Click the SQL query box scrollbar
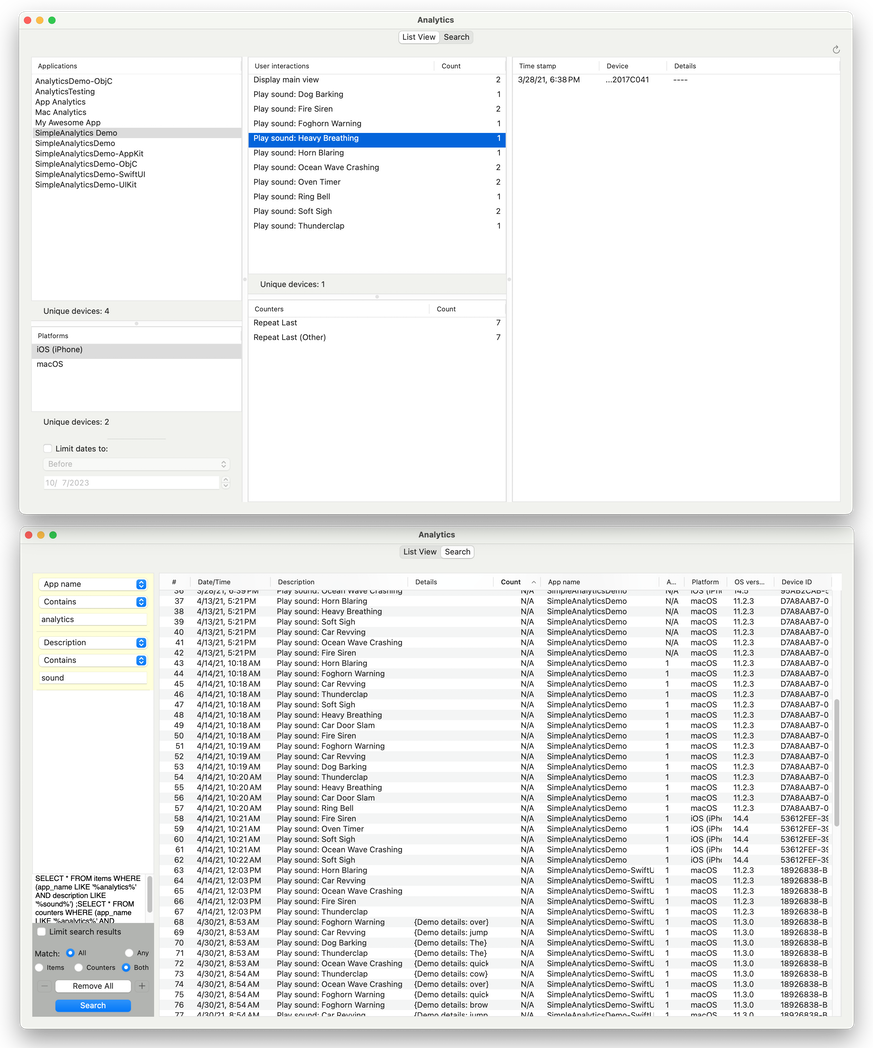Image resolution: width=873 pixels, height=1048 pixels. 149,894
